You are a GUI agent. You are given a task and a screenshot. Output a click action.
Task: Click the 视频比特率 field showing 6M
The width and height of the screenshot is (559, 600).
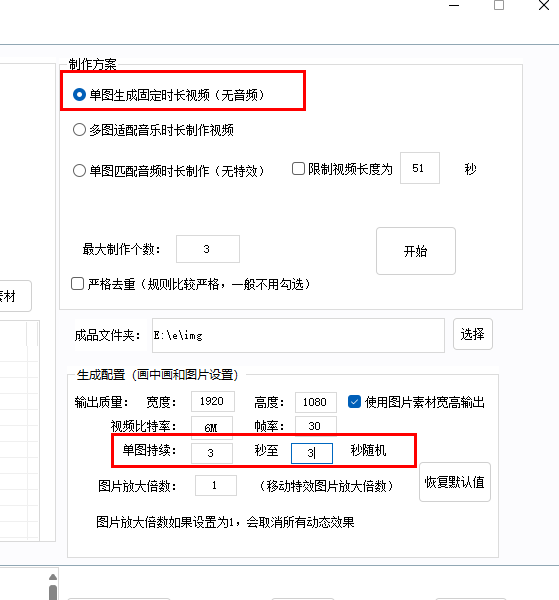pos(212,427)
